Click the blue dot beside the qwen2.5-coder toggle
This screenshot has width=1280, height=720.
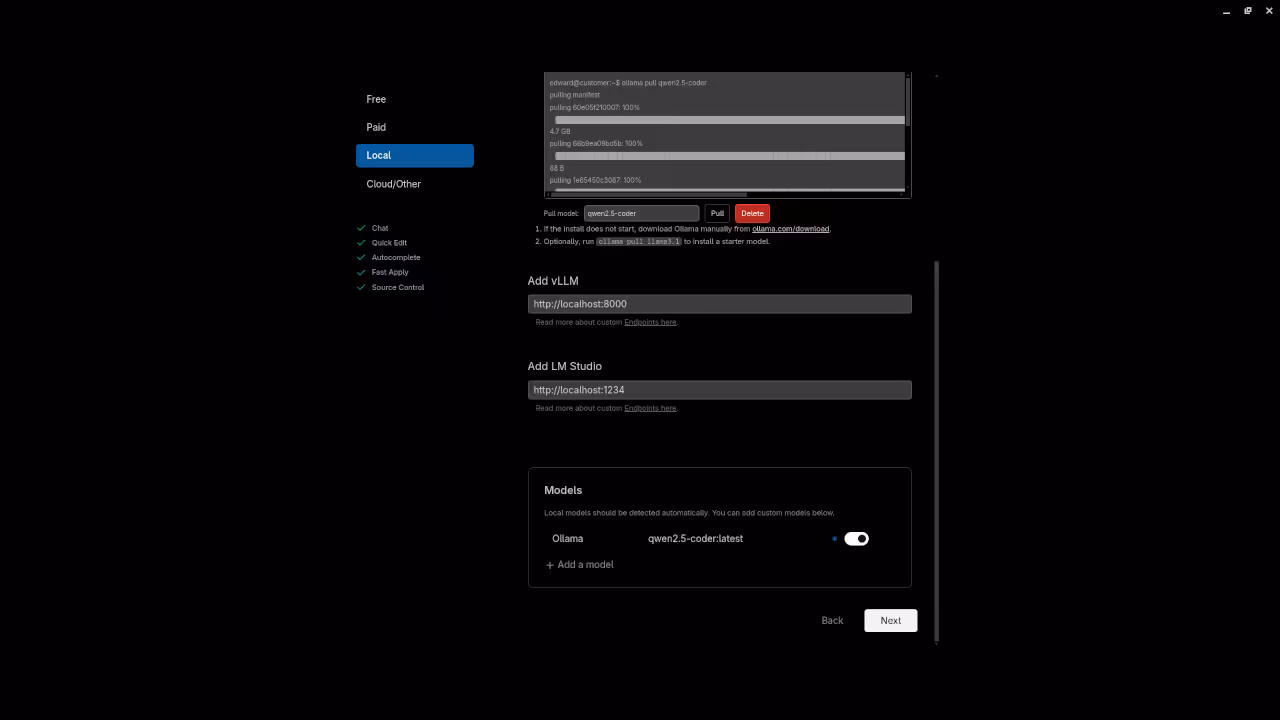coord(834,538)
